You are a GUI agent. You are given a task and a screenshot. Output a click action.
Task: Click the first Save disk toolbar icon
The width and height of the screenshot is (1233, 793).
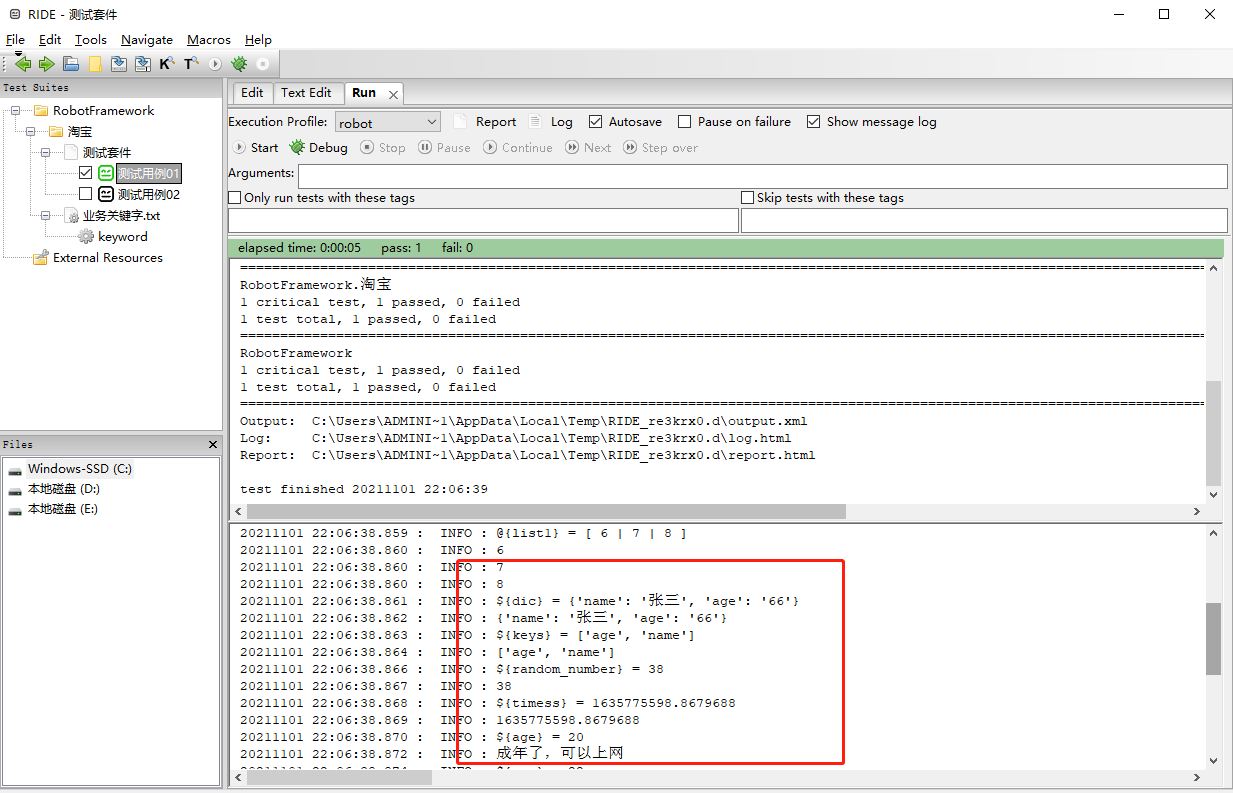coord(119,64)
